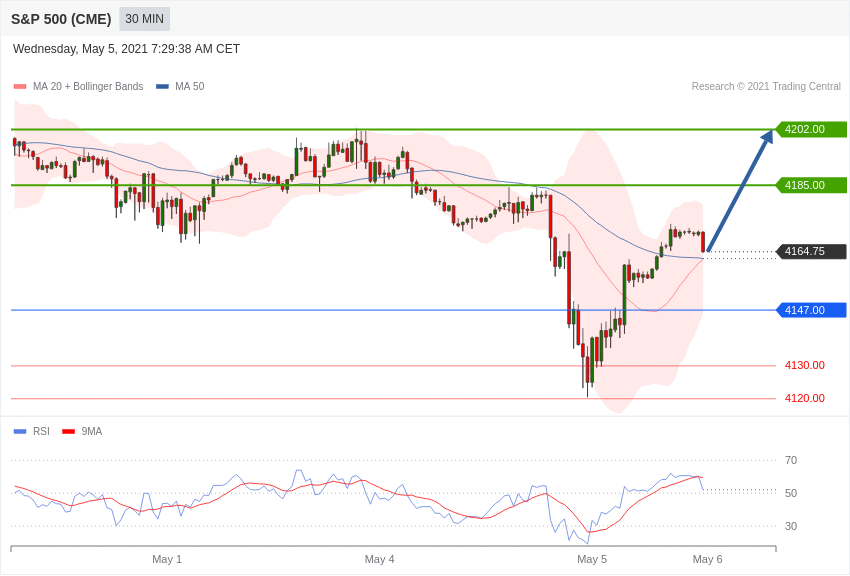Click the MA 20 + Bollinger Bands legend label

click(x=88, y=86)
